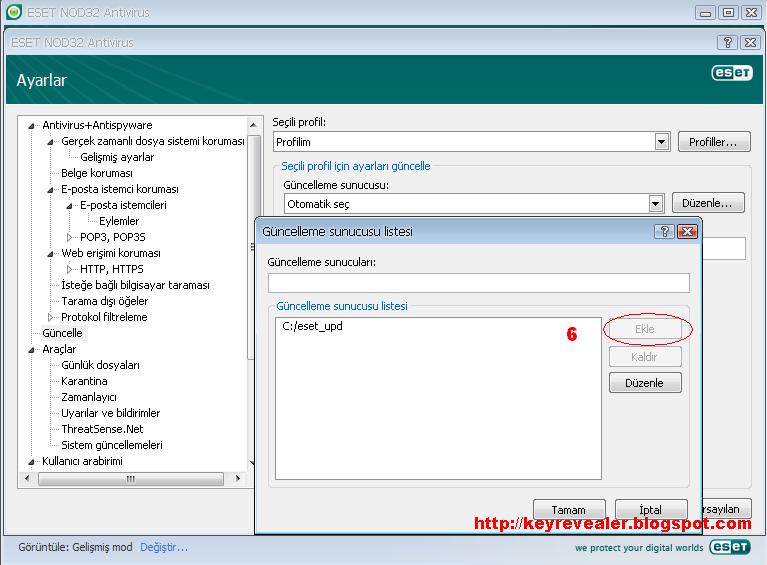The image size is (767, 565).
Task: Collapse the Web erişimi koruması node
Action: click(x=50, y=254)
